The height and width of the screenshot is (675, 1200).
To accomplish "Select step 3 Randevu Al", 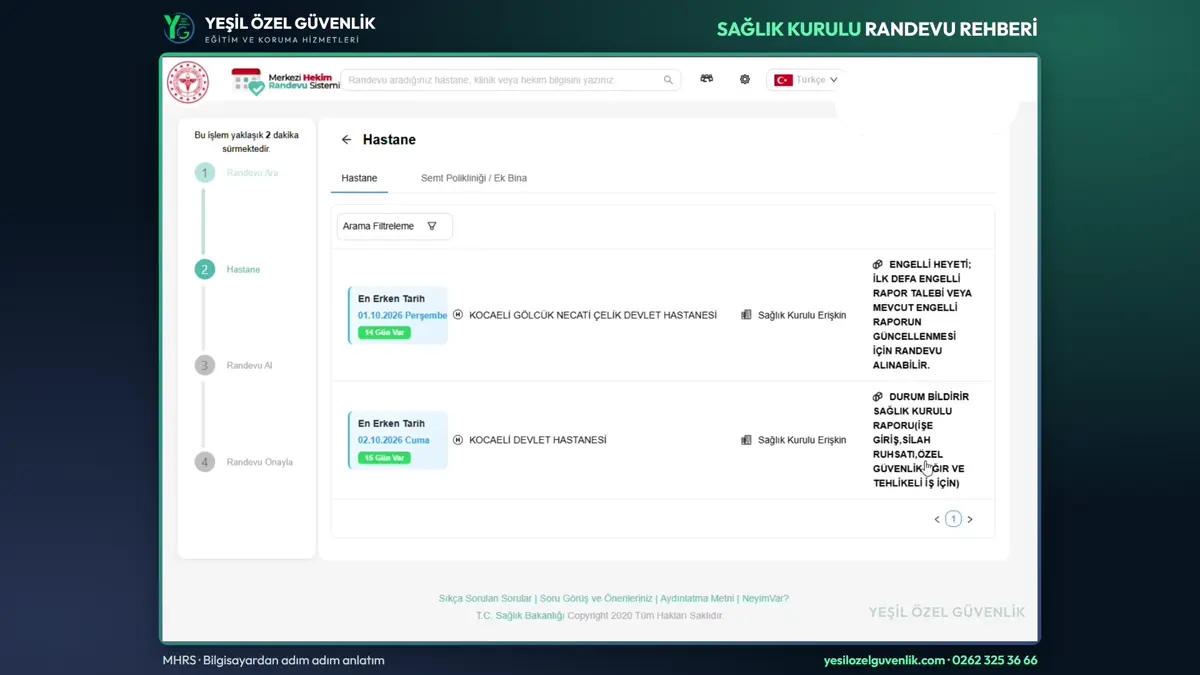I will (234, 365).
